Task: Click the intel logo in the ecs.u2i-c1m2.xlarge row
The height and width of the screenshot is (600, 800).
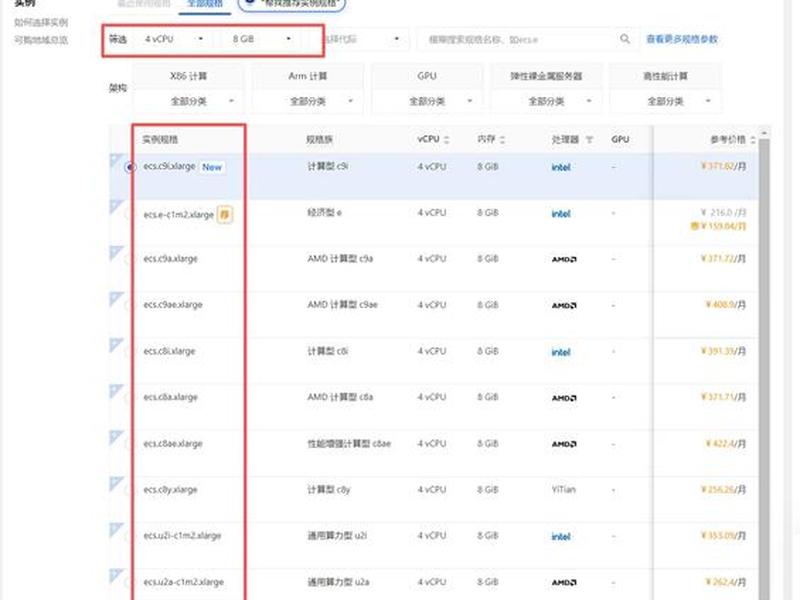Action: coord(561,536)
